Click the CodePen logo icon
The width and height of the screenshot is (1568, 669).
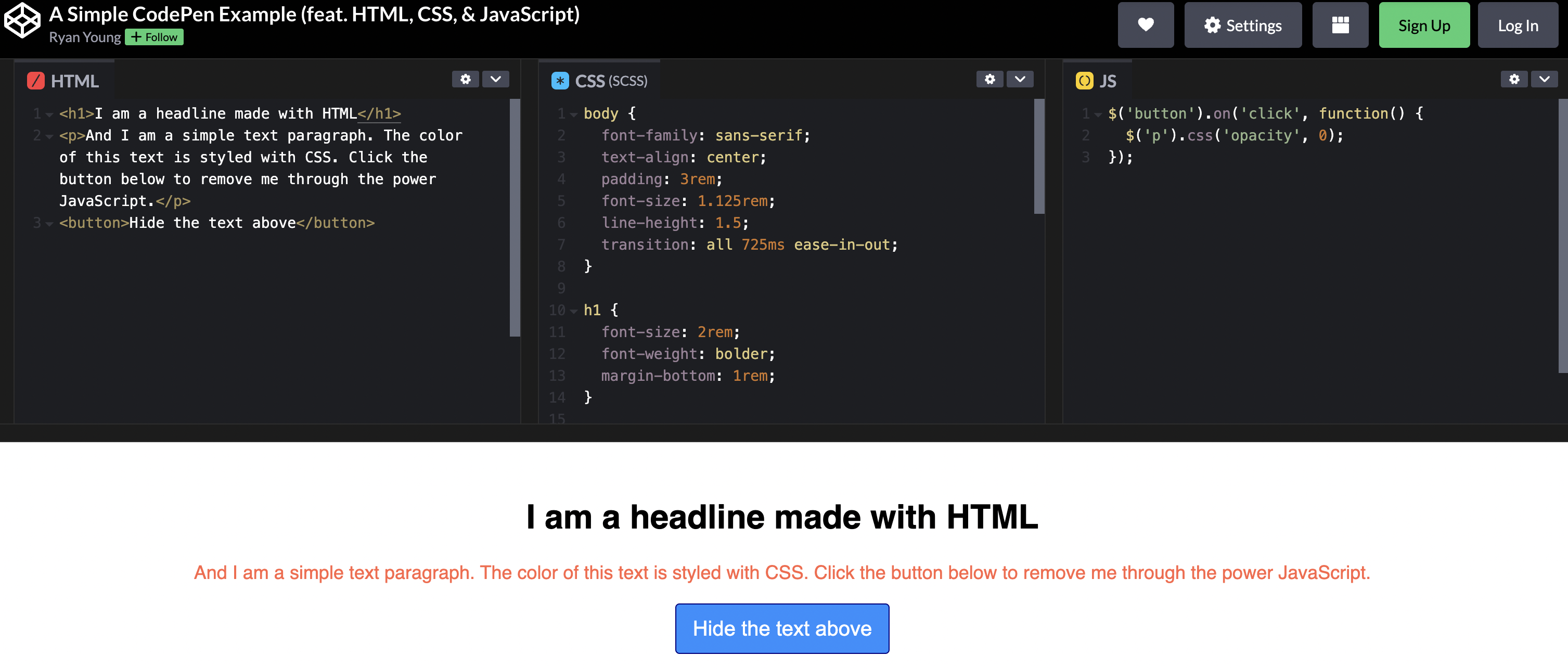click(22, 20)
